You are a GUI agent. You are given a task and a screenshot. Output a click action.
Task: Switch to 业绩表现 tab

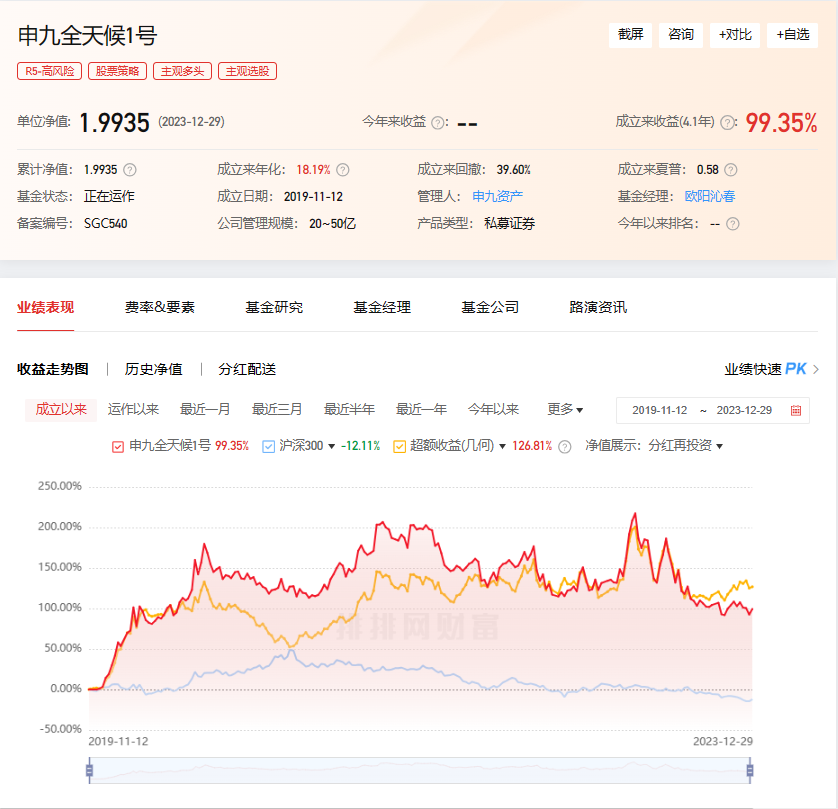tap(45, 308)
